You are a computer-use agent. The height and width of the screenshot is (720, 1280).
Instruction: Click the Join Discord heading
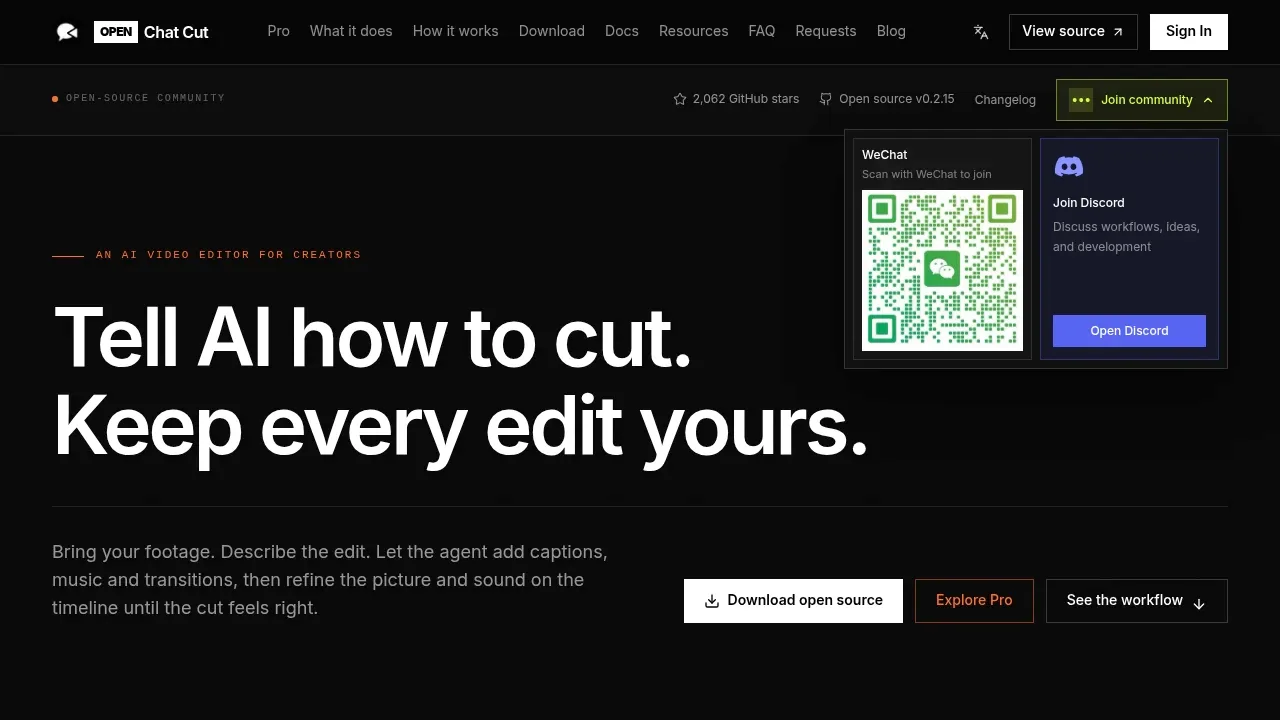(x=1088, y=203)
